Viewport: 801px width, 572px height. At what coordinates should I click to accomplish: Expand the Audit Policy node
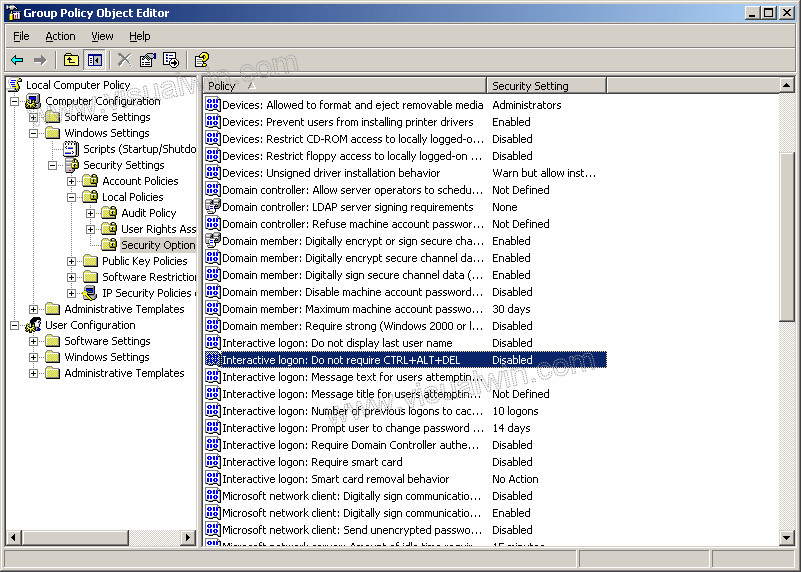(x=91, y=213)
